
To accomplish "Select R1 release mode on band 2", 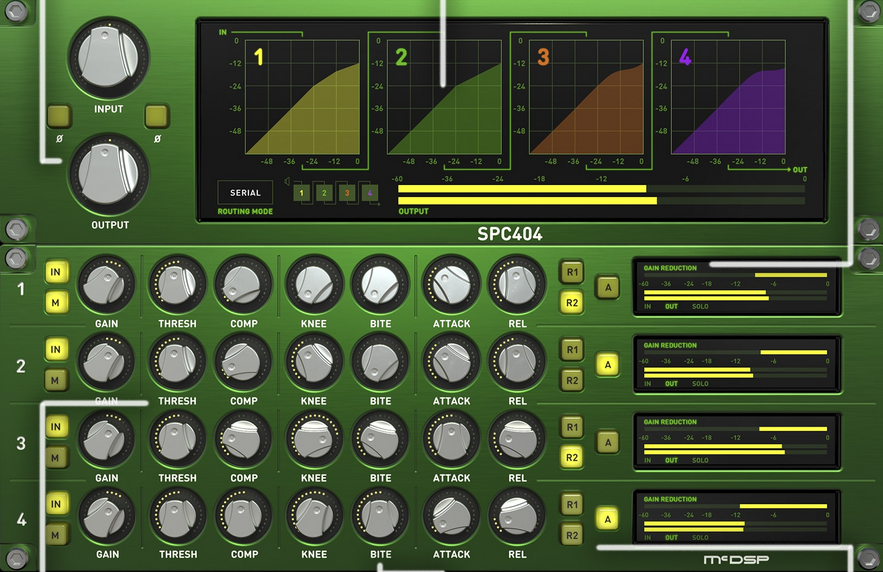I will point(572,350).
